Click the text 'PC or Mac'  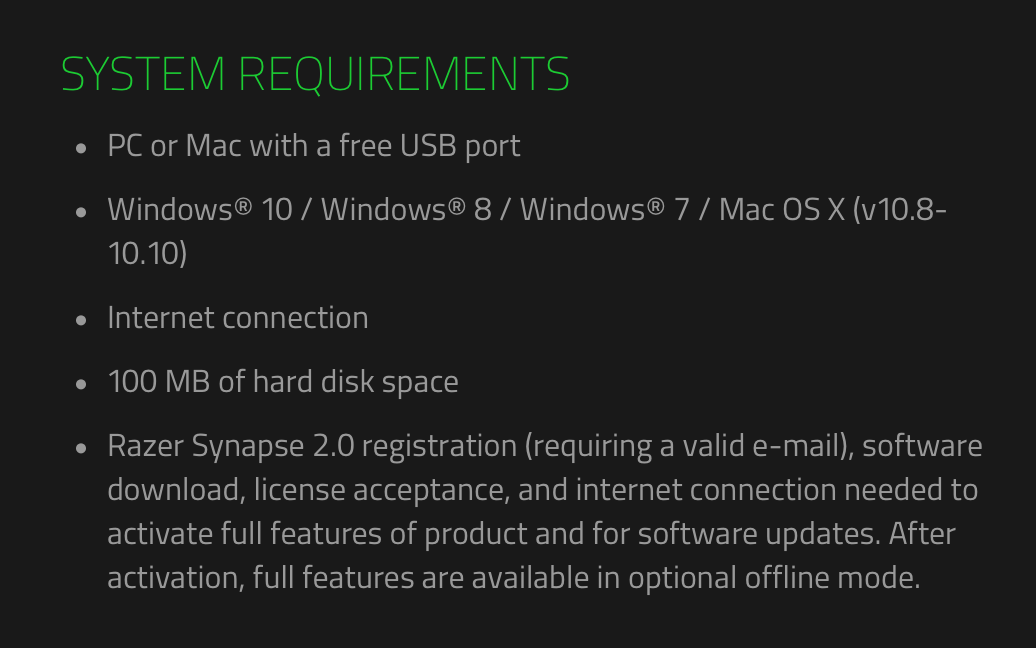[x=174, y=146]
